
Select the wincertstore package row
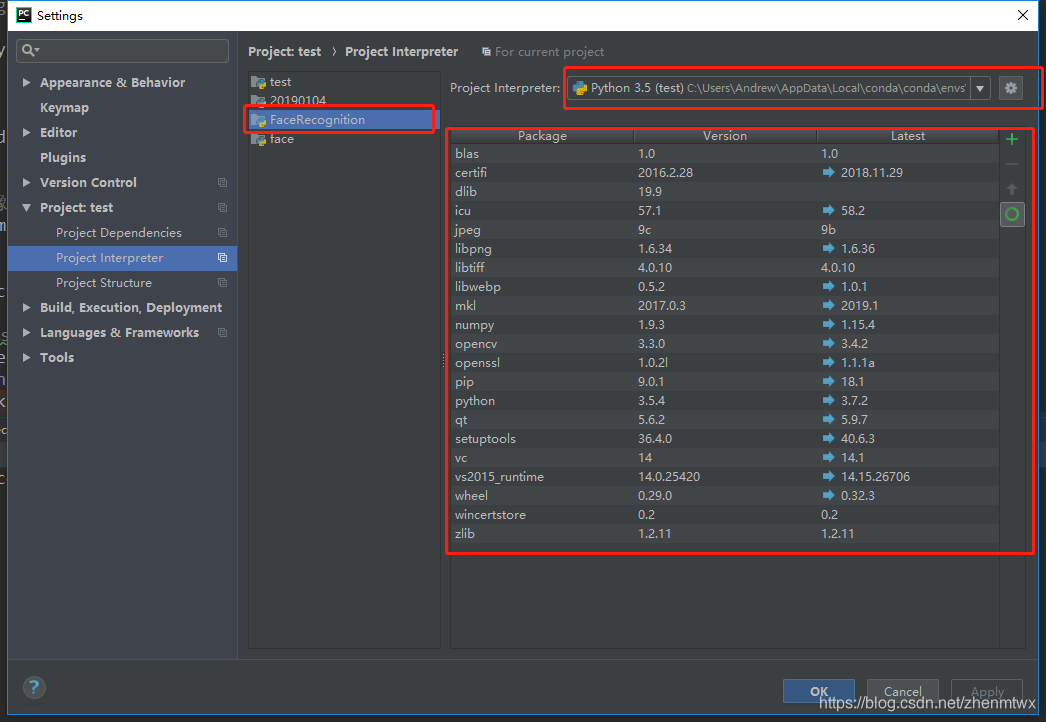[x=725, y=515]
